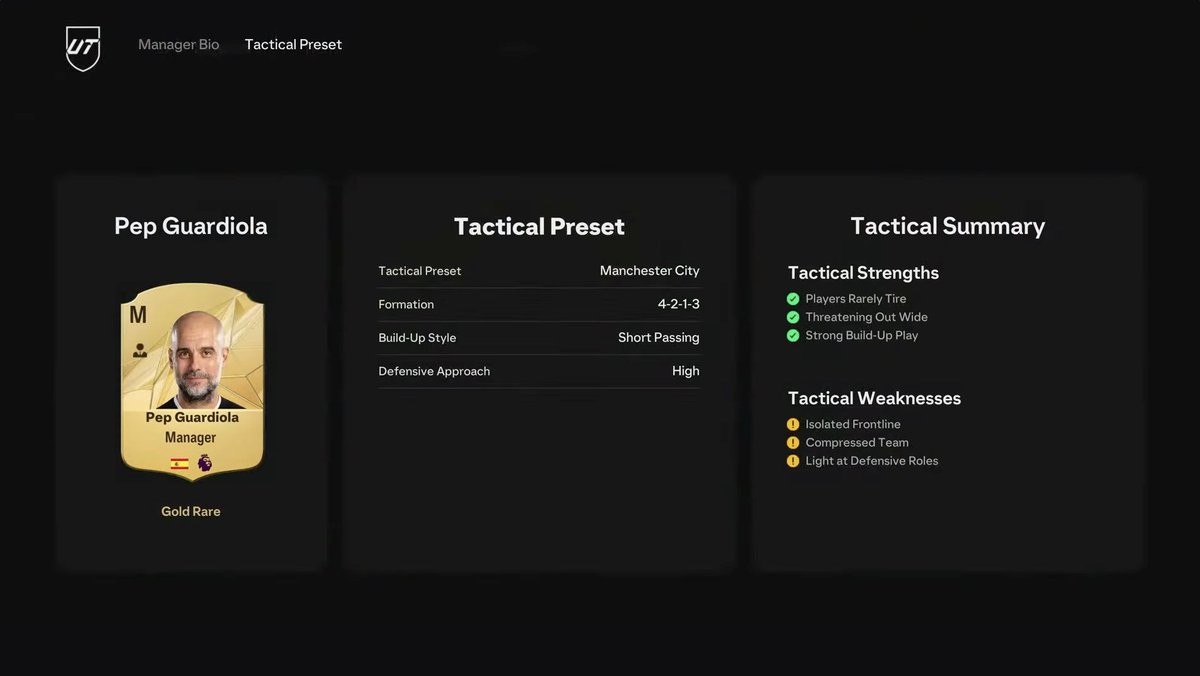
Task: Select the Manchester City preset value
Action: click(650, 271)
